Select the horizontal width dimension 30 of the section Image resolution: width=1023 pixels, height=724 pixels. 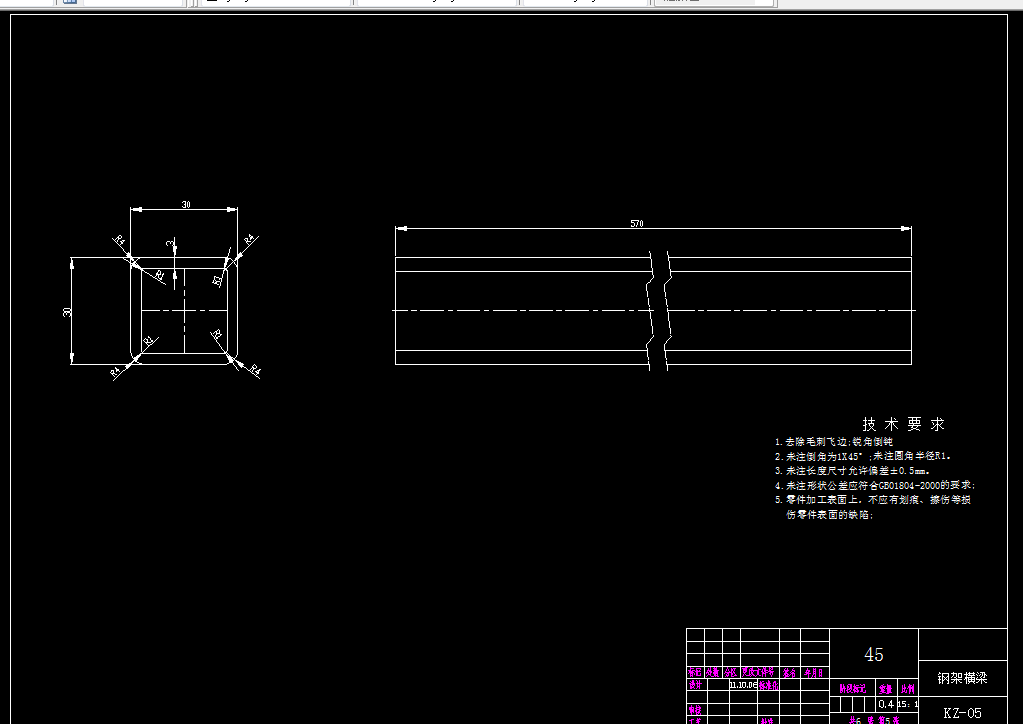(186, 205)
